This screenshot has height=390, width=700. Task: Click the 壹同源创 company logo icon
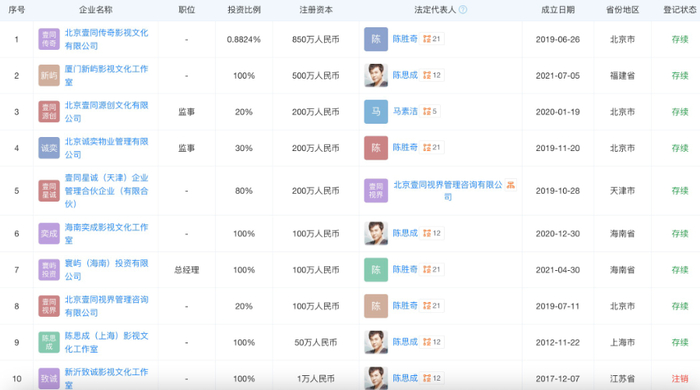pos(49,112)
